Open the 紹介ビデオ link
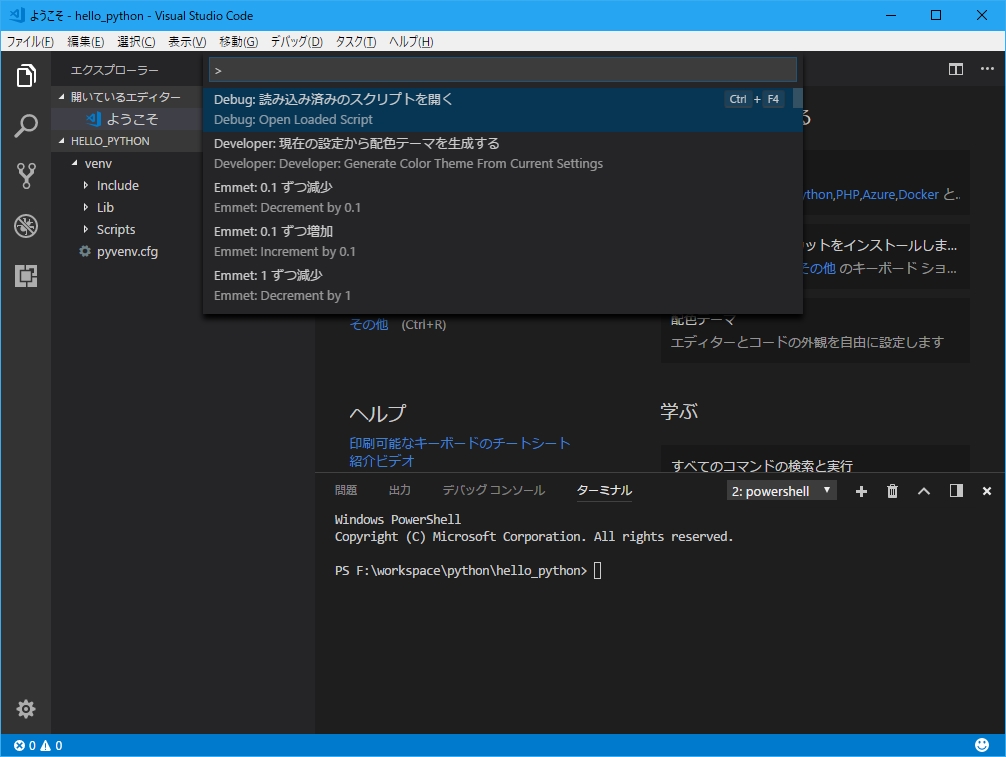 click(382, 461)
